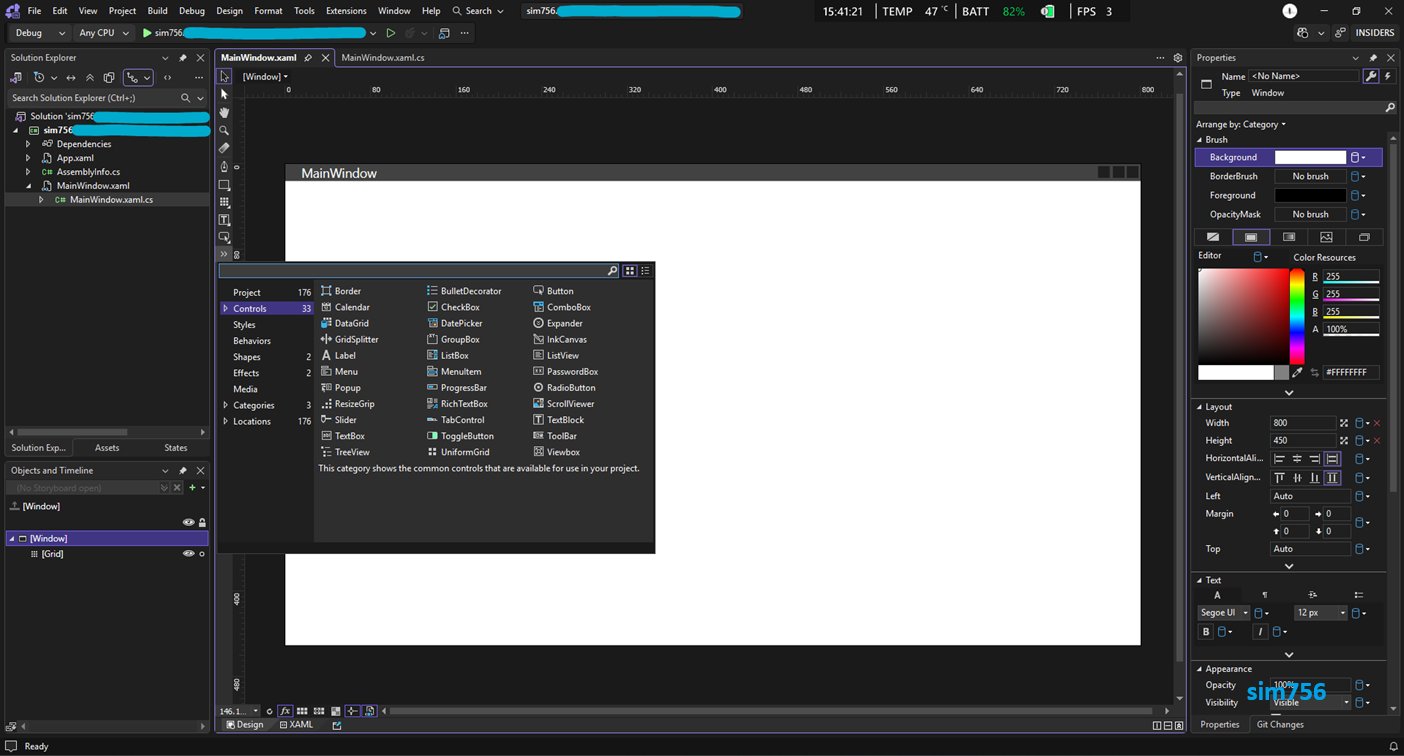Viewport: 1404px width, 756px height.
Task: Click the hue spectrum bar in color editor
Action: point(1296,316)
